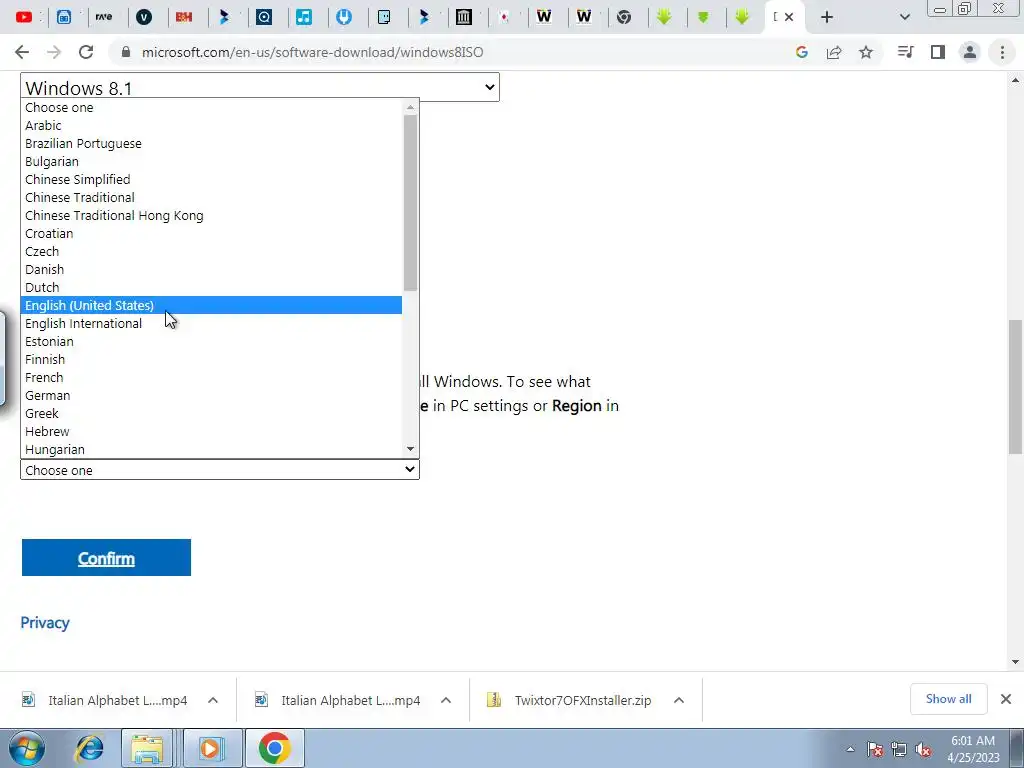Screen dimensions: 1024x768
Task: Launch Internet Explorer from the taskbar
Action: 89,748
